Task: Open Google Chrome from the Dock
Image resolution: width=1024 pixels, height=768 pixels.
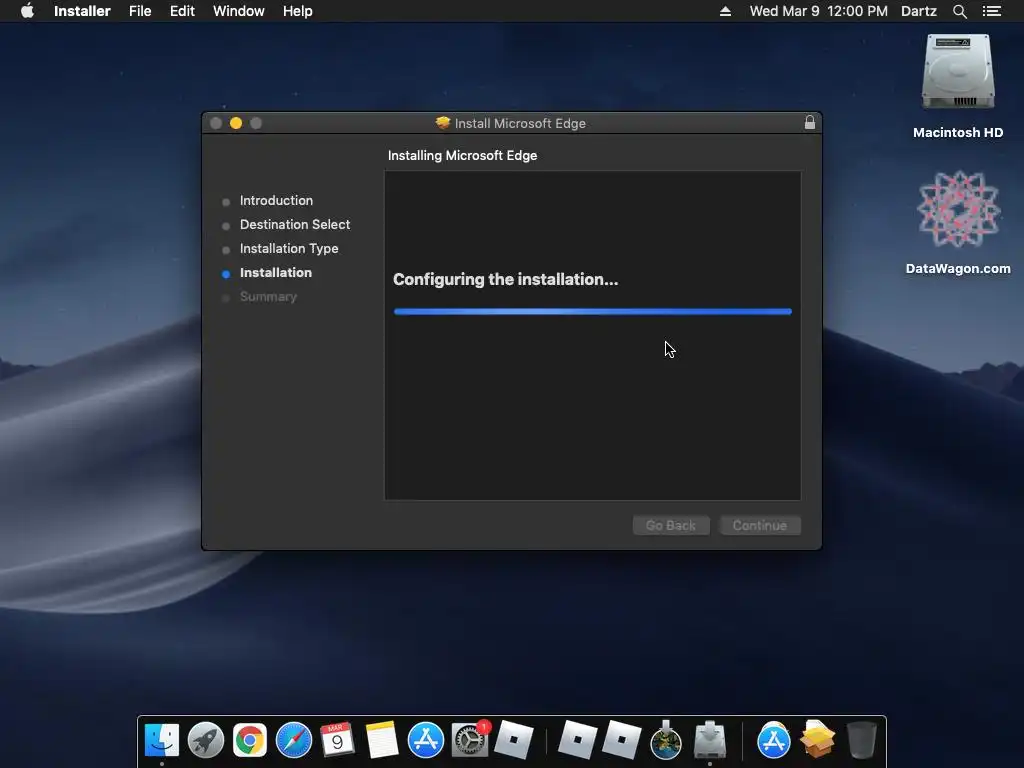Action: click(249, 740)
